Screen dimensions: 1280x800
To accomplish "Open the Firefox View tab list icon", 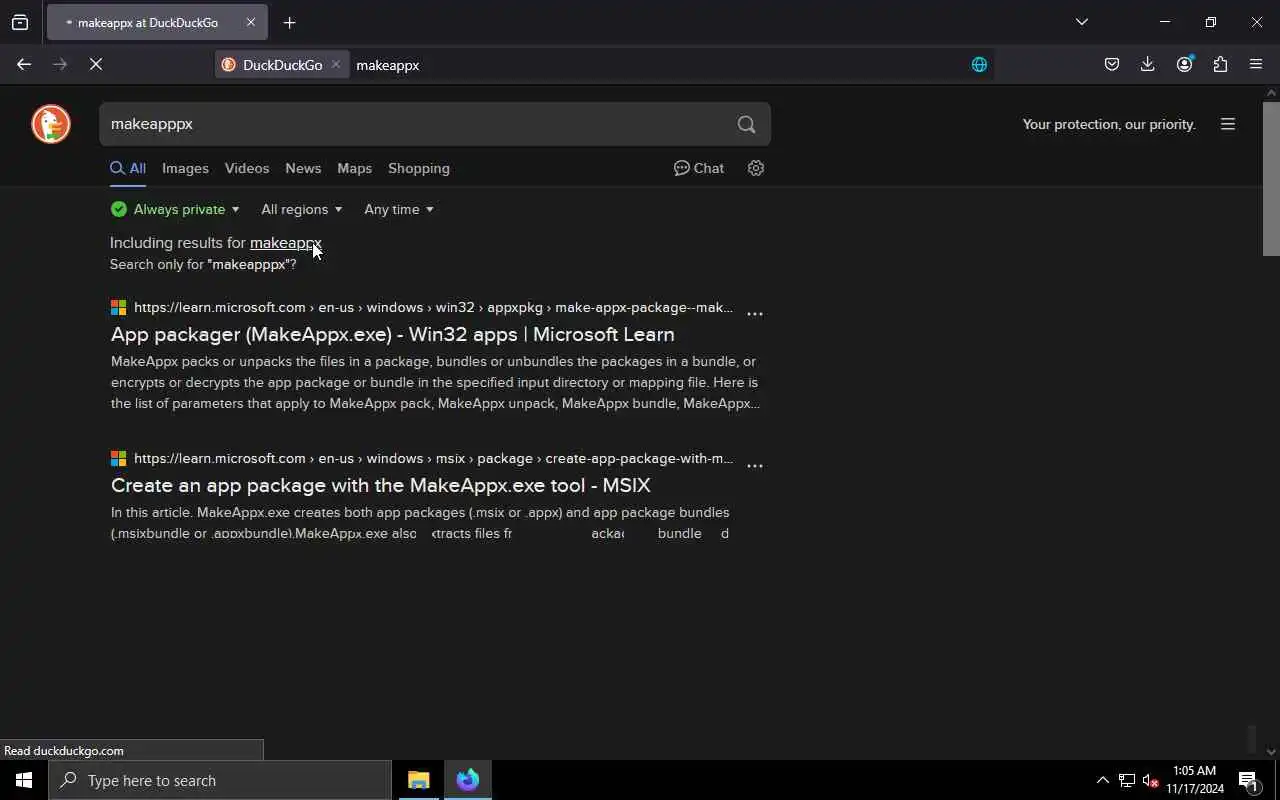I will pos(20,22).
